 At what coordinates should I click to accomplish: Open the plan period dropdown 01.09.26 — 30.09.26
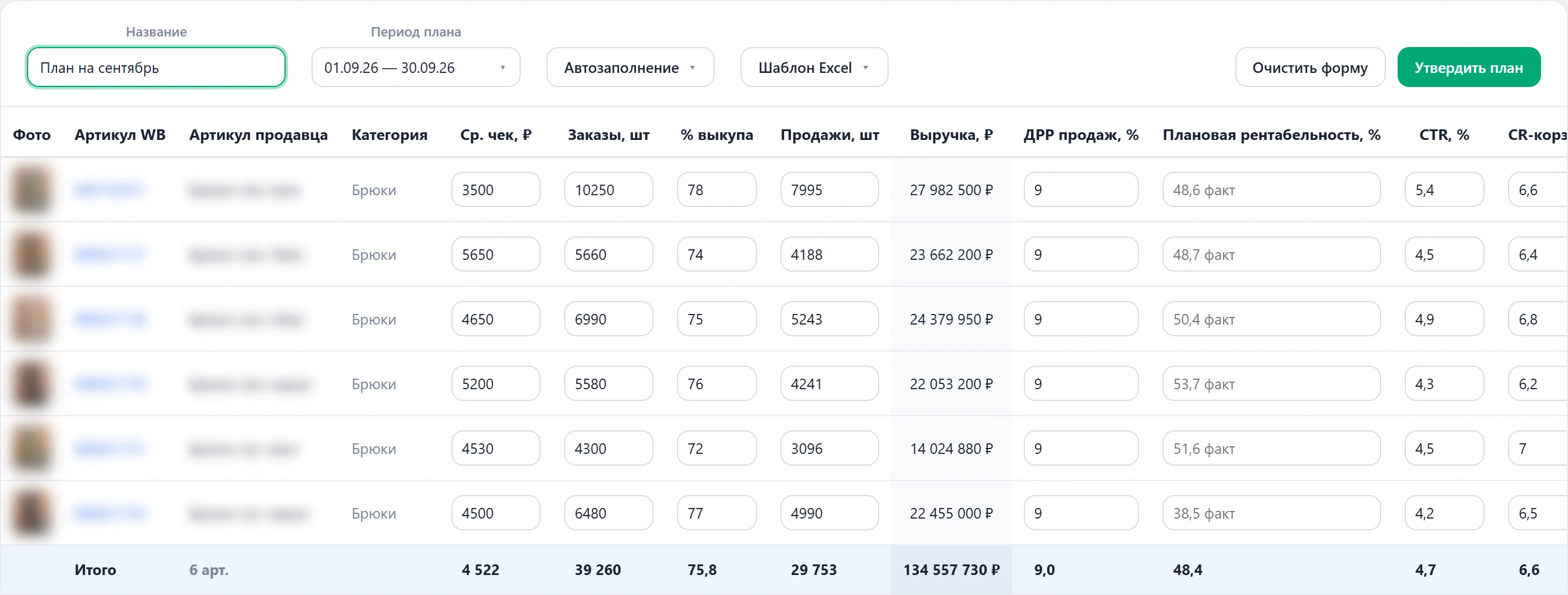tap(416, 68)
